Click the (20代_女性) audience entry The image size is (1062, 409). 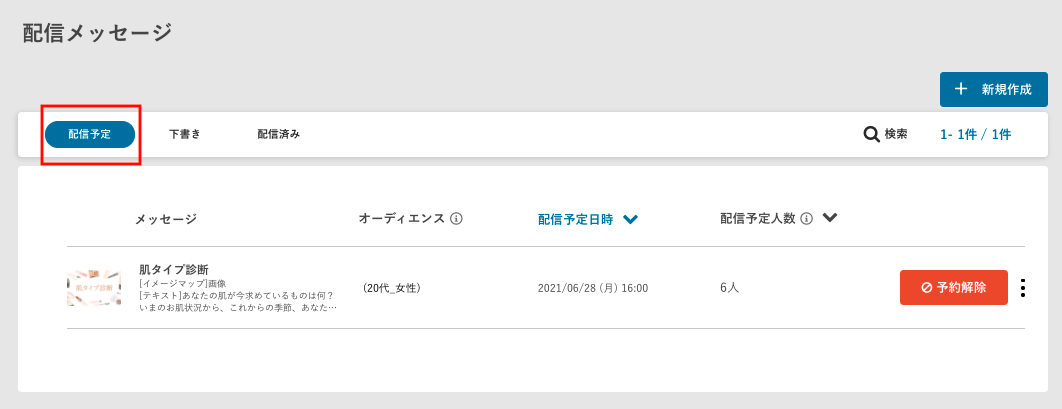tap(392, 288)
